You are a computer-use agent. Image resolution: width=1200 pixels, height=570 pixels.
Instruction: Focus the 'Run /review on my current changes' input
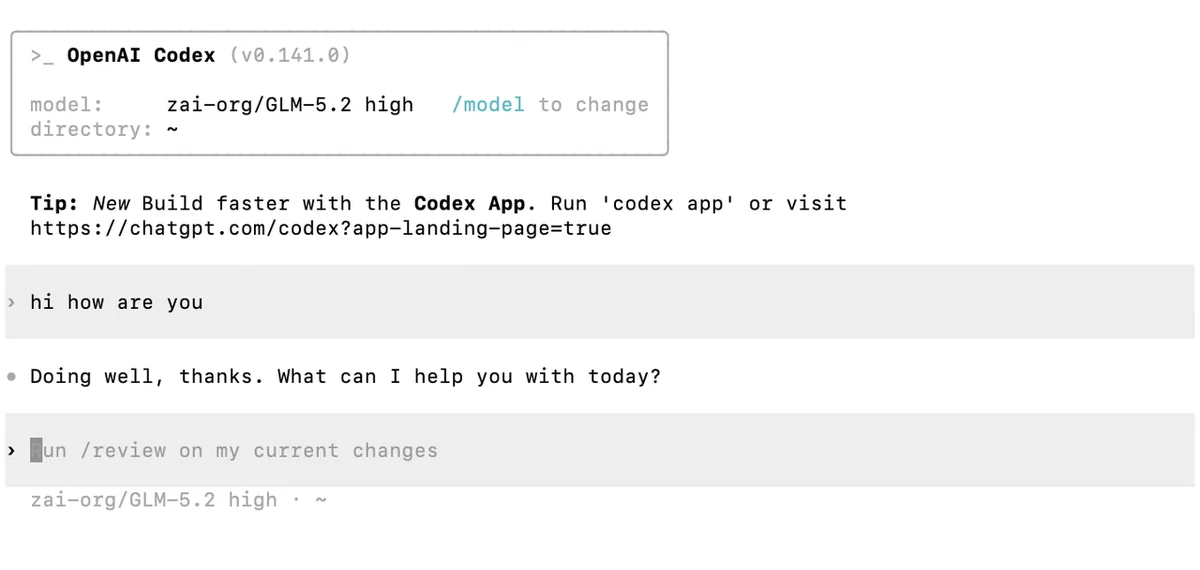(x=600, y=450)
